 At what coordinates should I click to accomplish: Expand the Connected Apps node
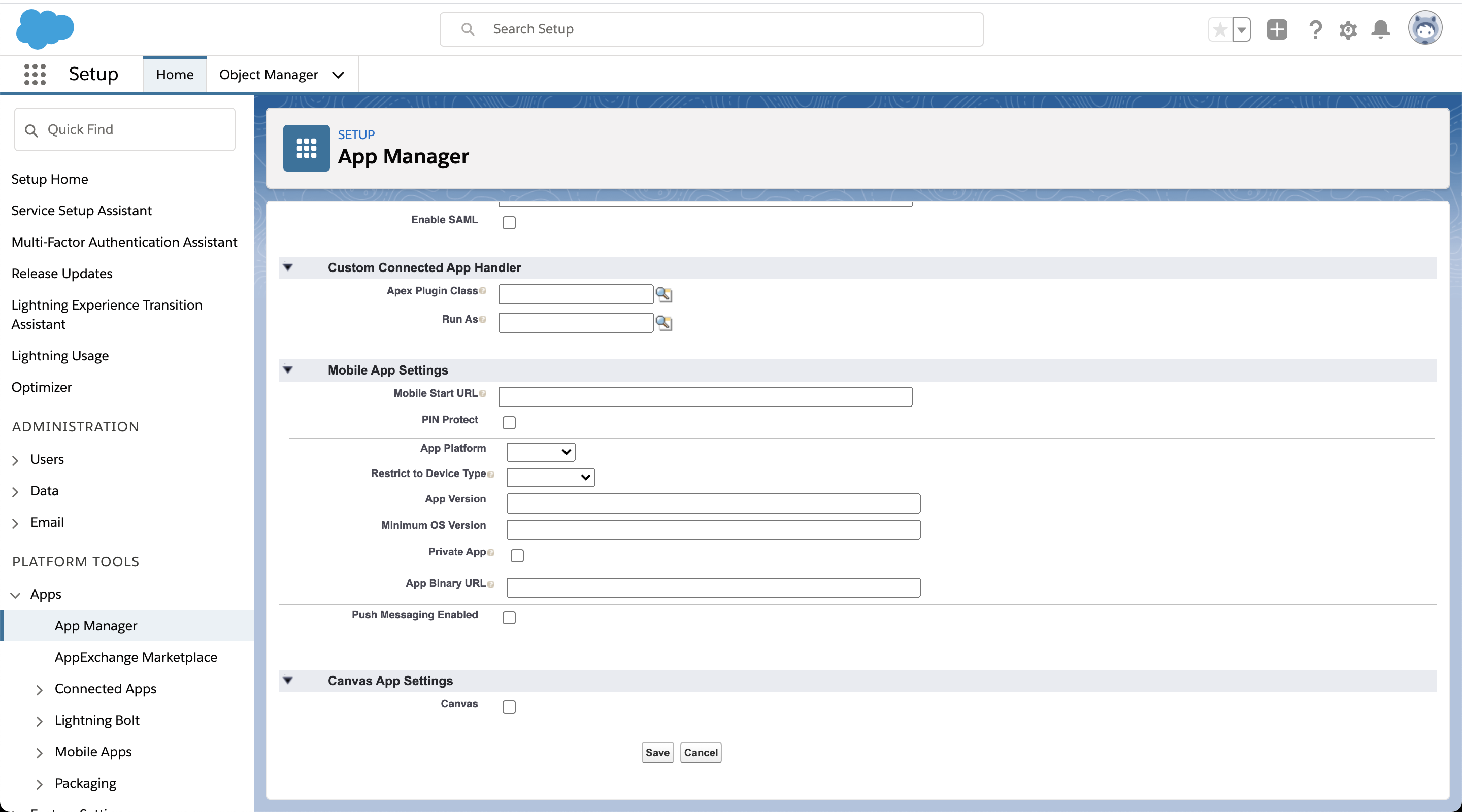pyautogui.click(x=39, y=689)
